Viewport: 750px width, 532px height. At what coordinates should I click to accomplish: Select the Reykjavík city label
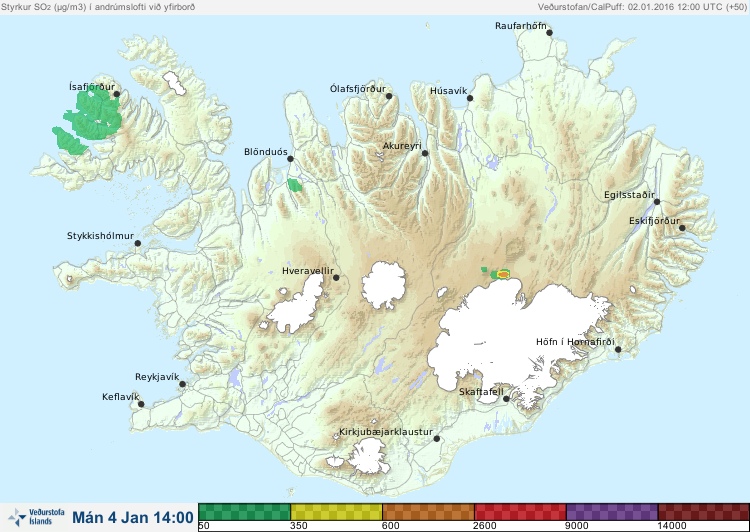coord(157,377)
